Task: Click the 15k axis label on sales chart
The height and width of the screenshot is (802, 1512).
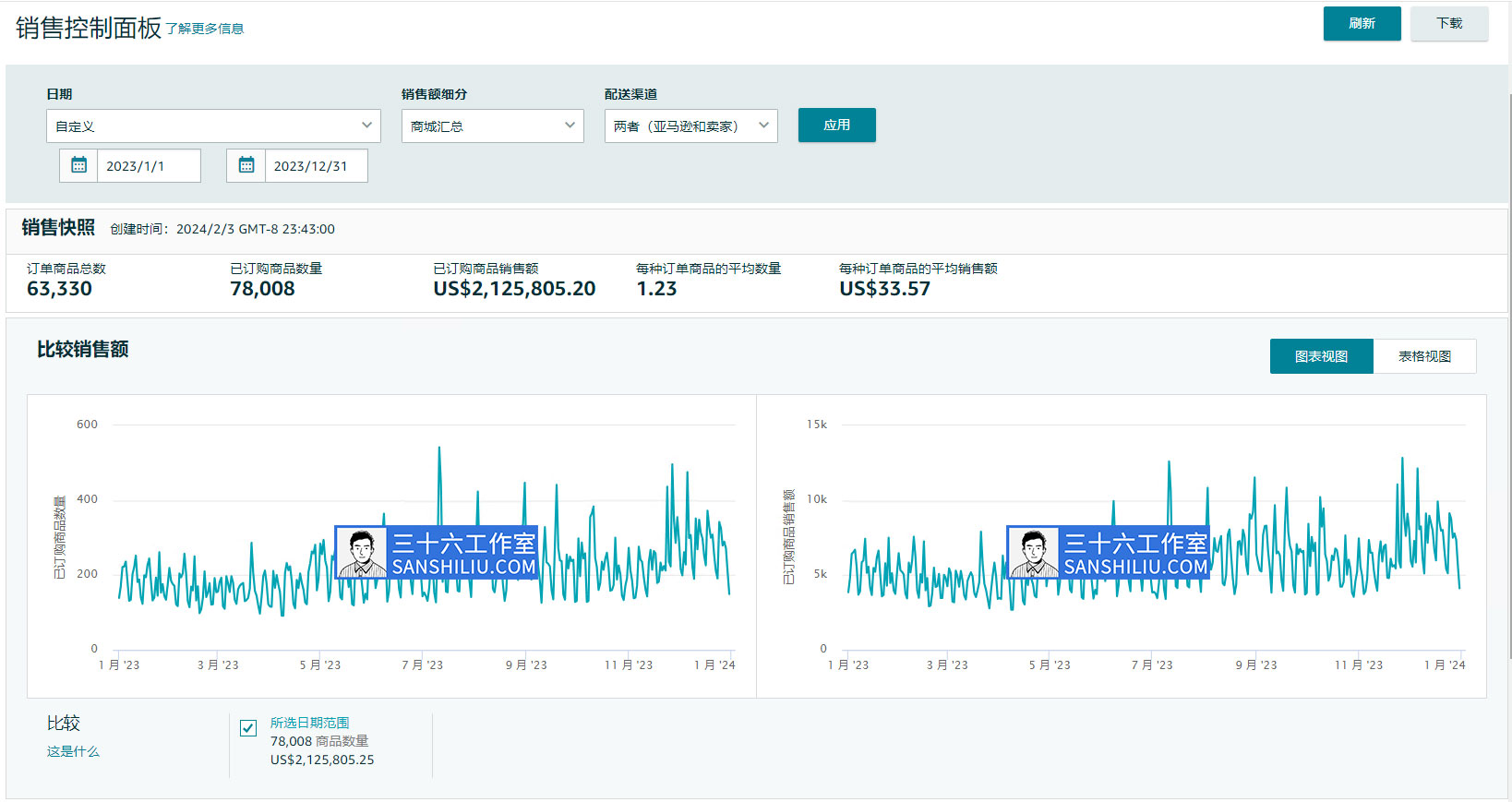Action: click(816, 425)
